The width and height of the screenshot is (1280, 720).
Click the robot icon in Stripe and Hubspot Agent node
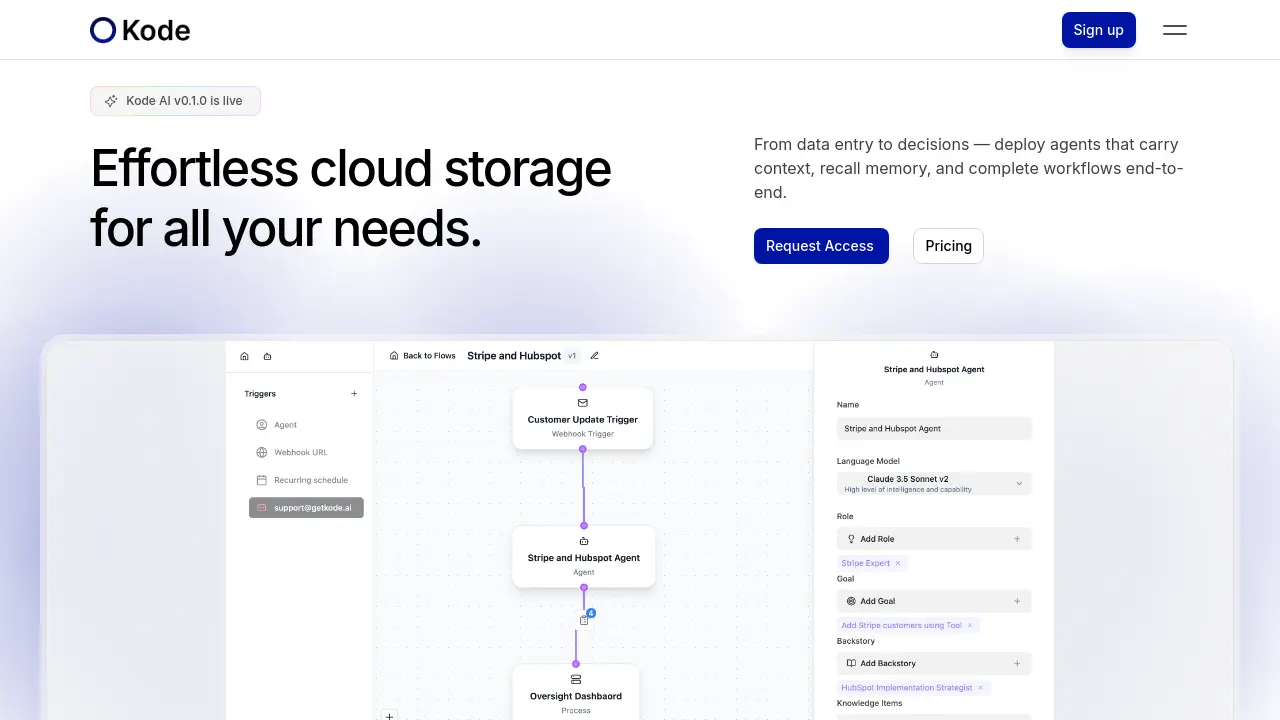(584, 541)
